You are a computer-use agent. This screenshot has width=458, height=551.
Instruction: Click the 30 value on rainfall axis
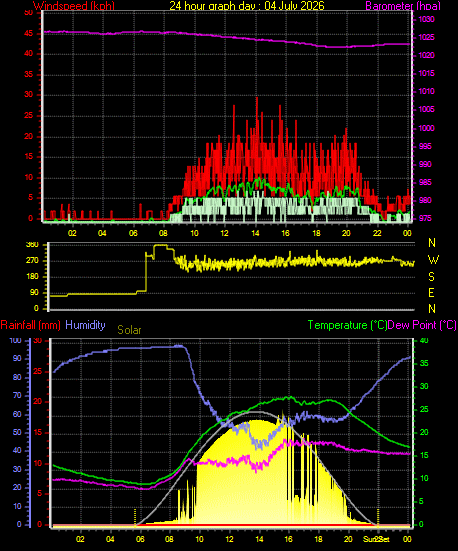[x=38, y=341]
